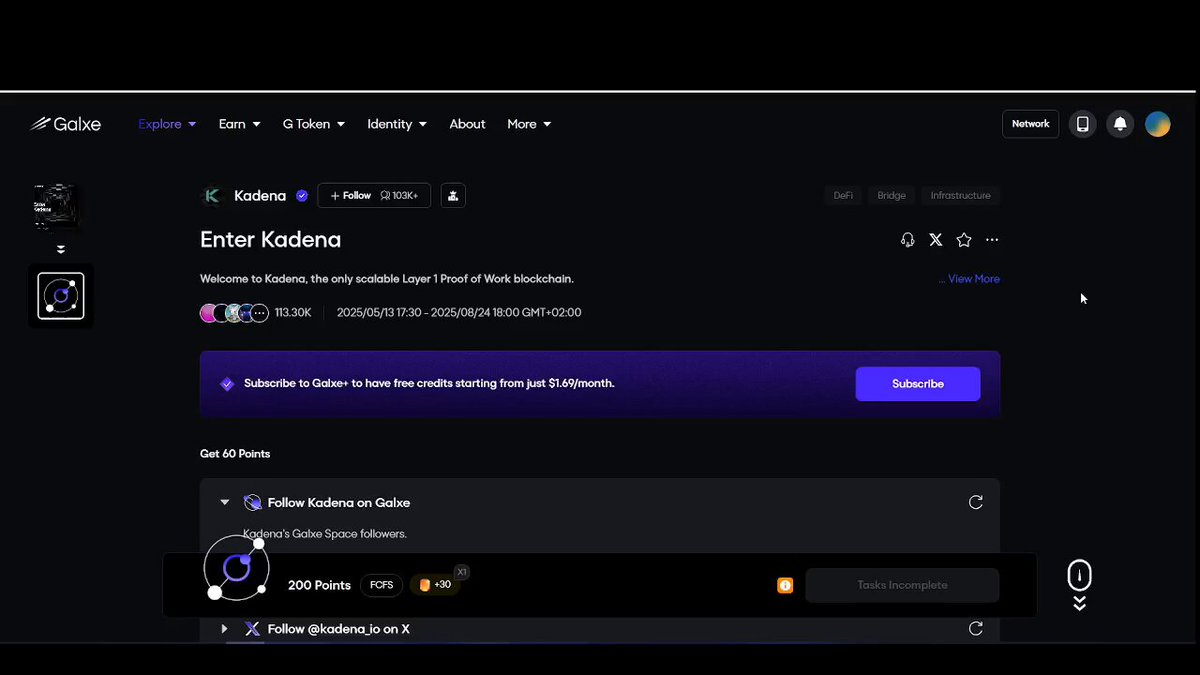Open the mobile app icon
This screenshot has height=675, width=1200.
[x=1082, y=124]
